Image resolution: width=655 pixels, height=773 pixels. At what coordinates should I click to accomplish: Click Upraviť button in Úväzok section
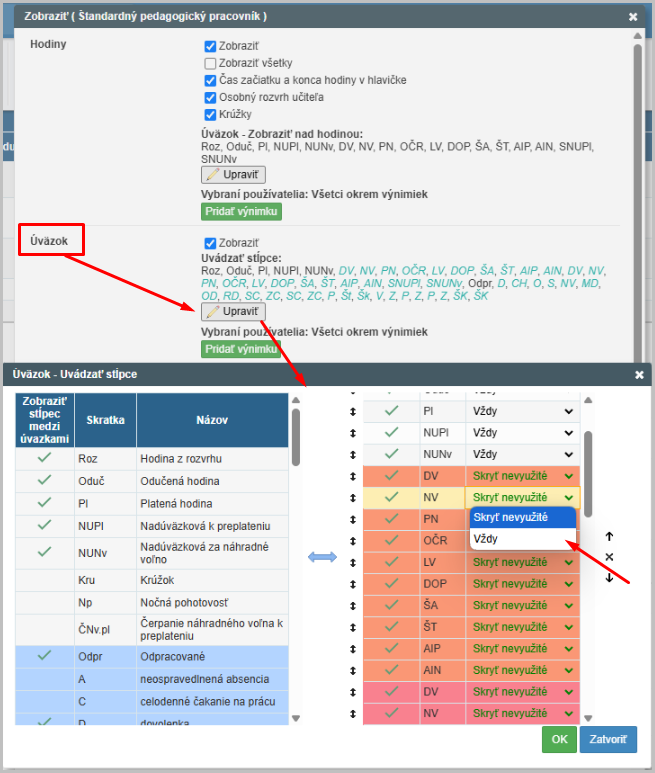233,312
